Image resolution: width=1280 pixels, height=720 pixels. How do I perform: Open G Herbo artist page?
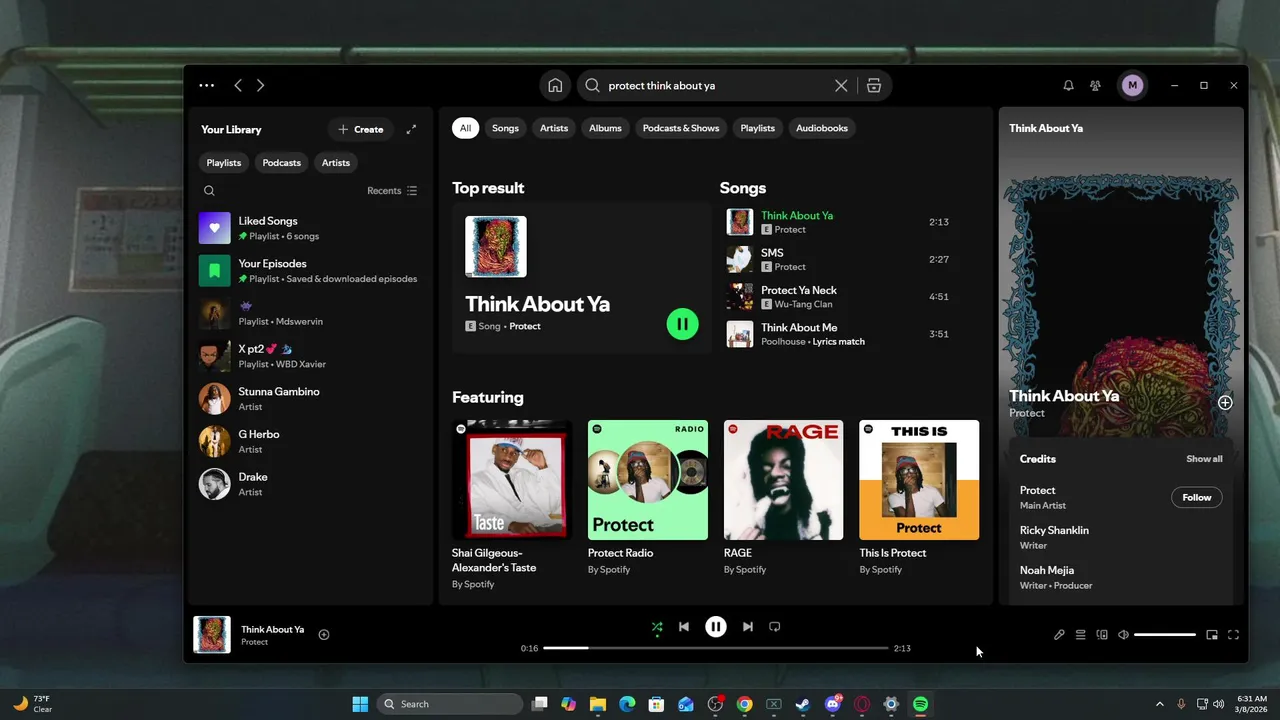[x=310, y=441]
